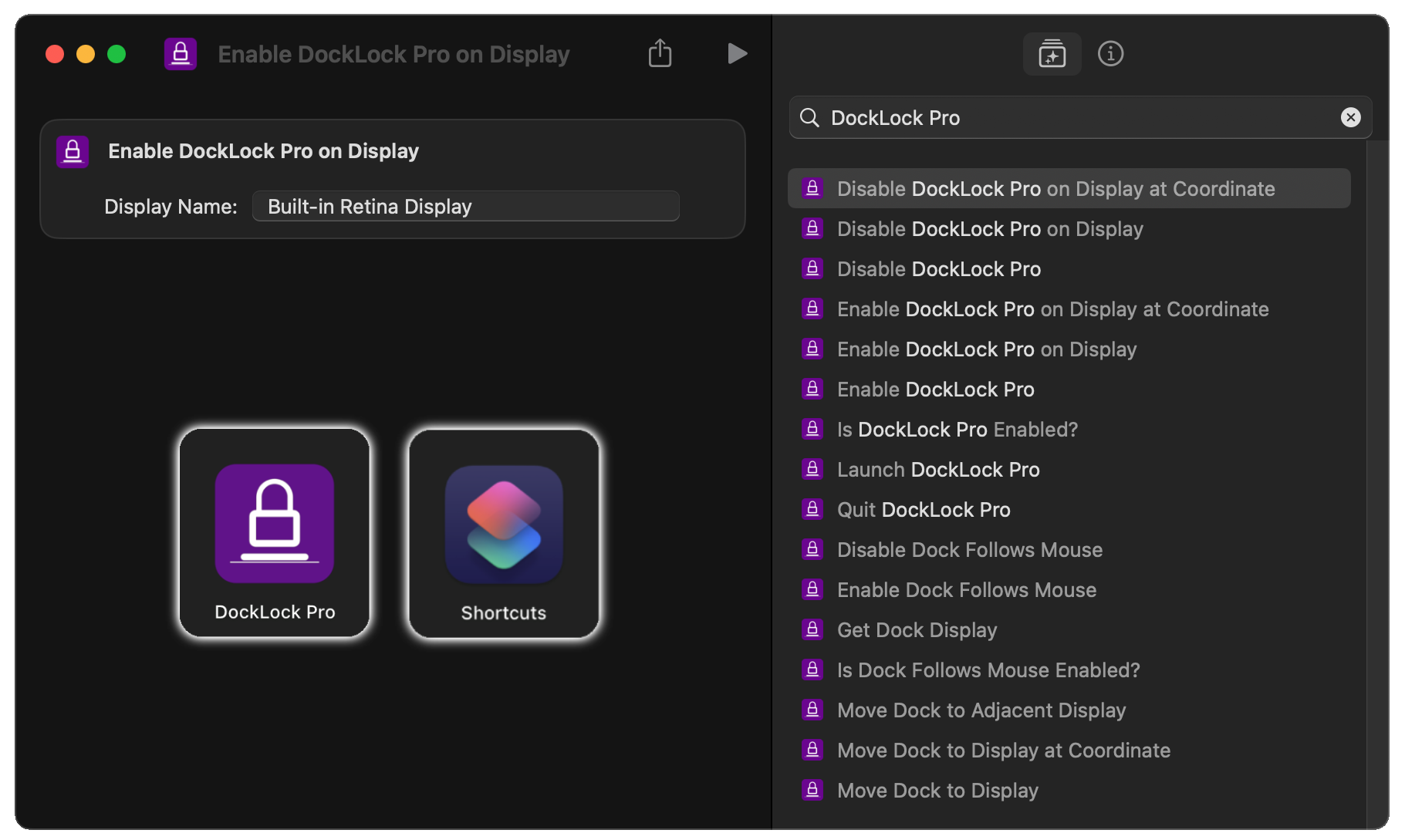Select the Enable DockLock Pro on Display action title

[x=263, y=151]
